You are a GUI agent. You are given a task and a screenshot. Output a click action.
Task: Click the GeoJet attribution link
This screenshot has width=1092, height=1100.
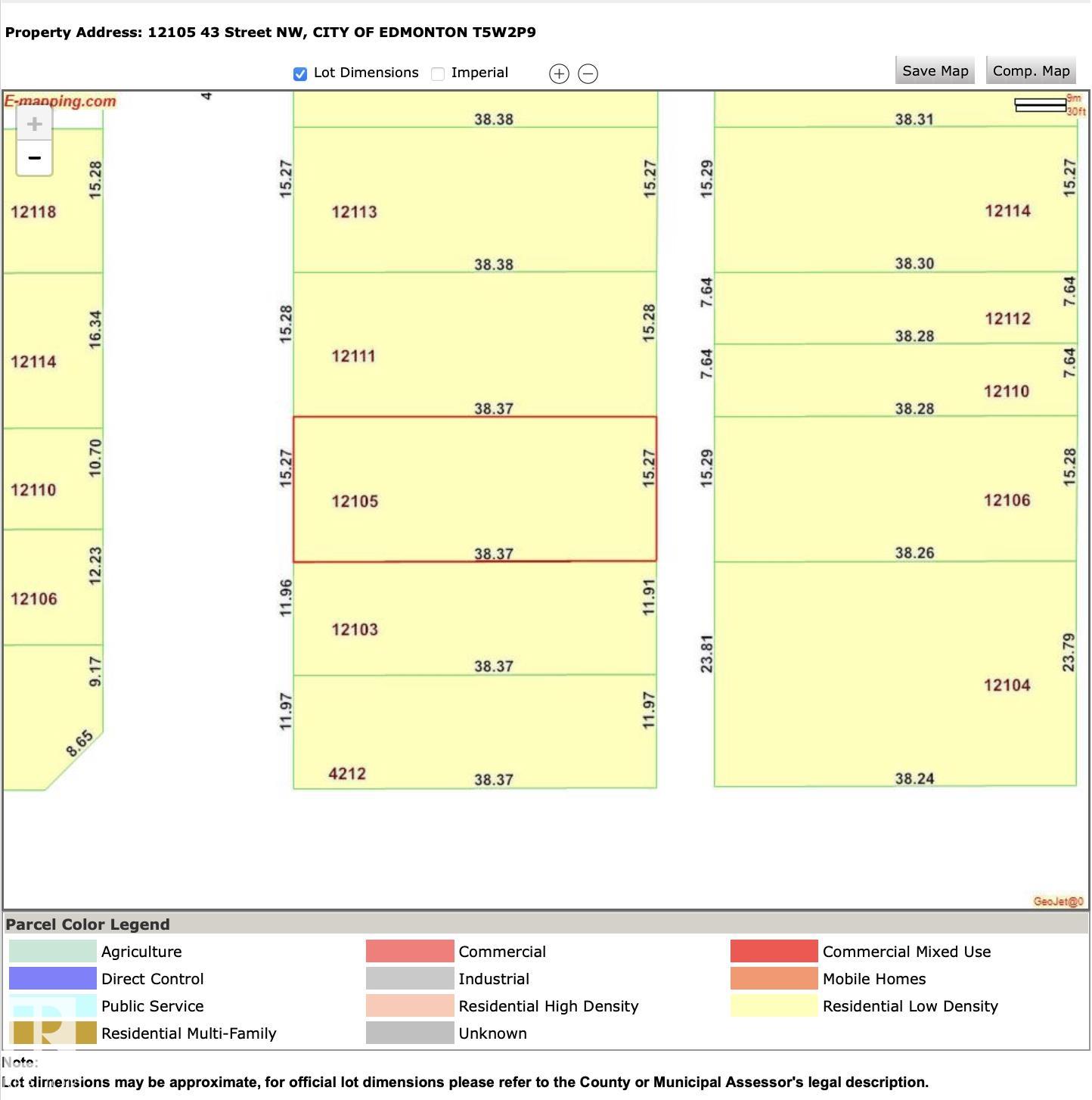pyautogui.click(x=1058, y=901)
